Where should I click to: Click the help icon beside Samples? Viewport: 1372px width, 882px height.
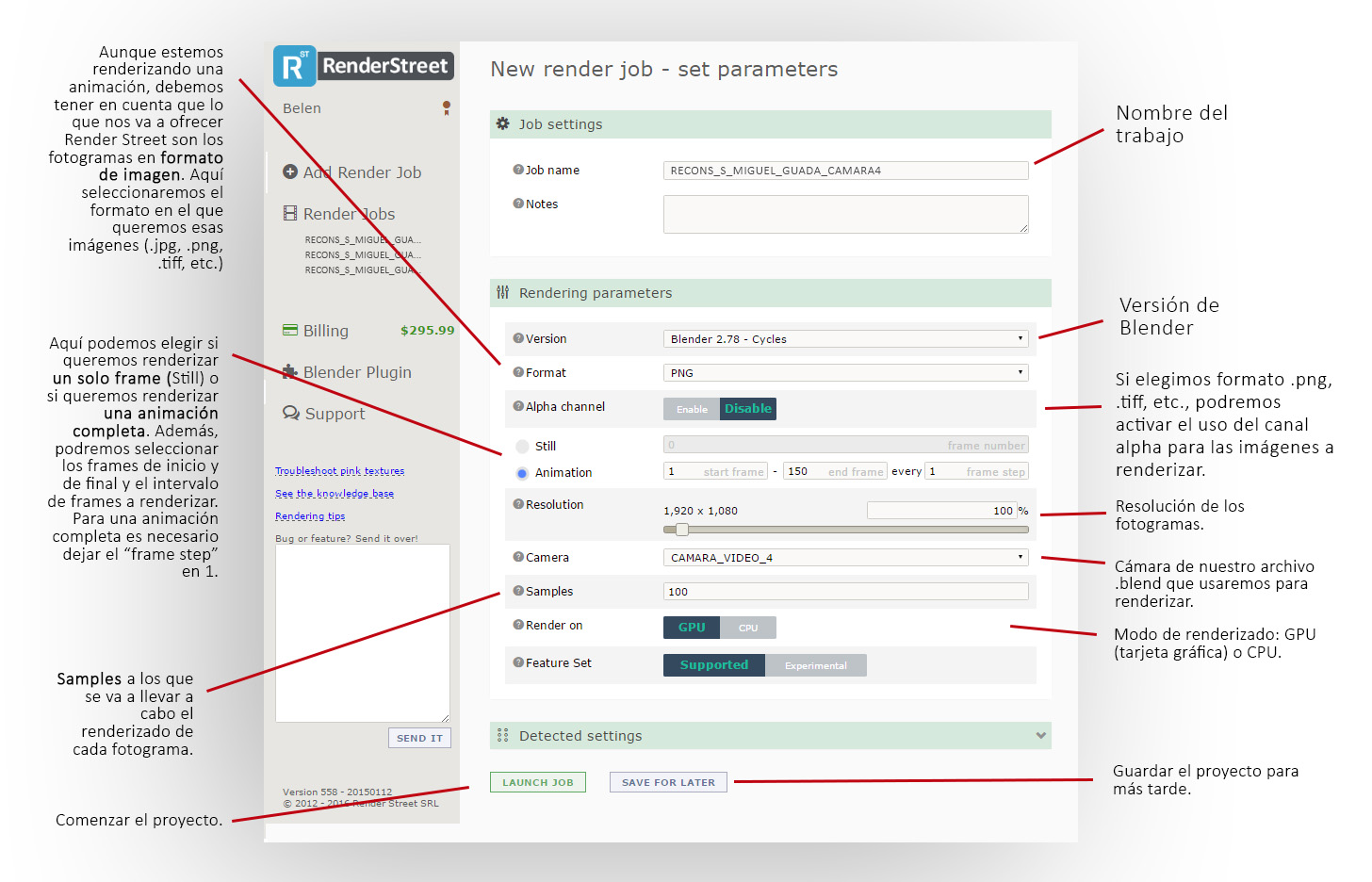(518, 591)
